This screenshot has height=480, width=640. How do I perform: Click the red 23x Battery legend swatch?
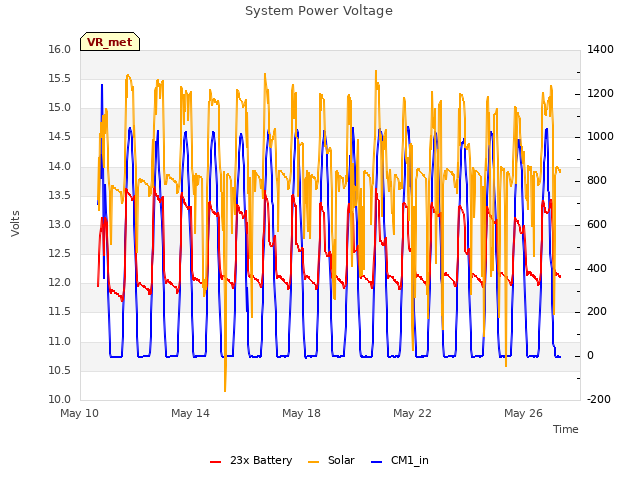point(216,462)
